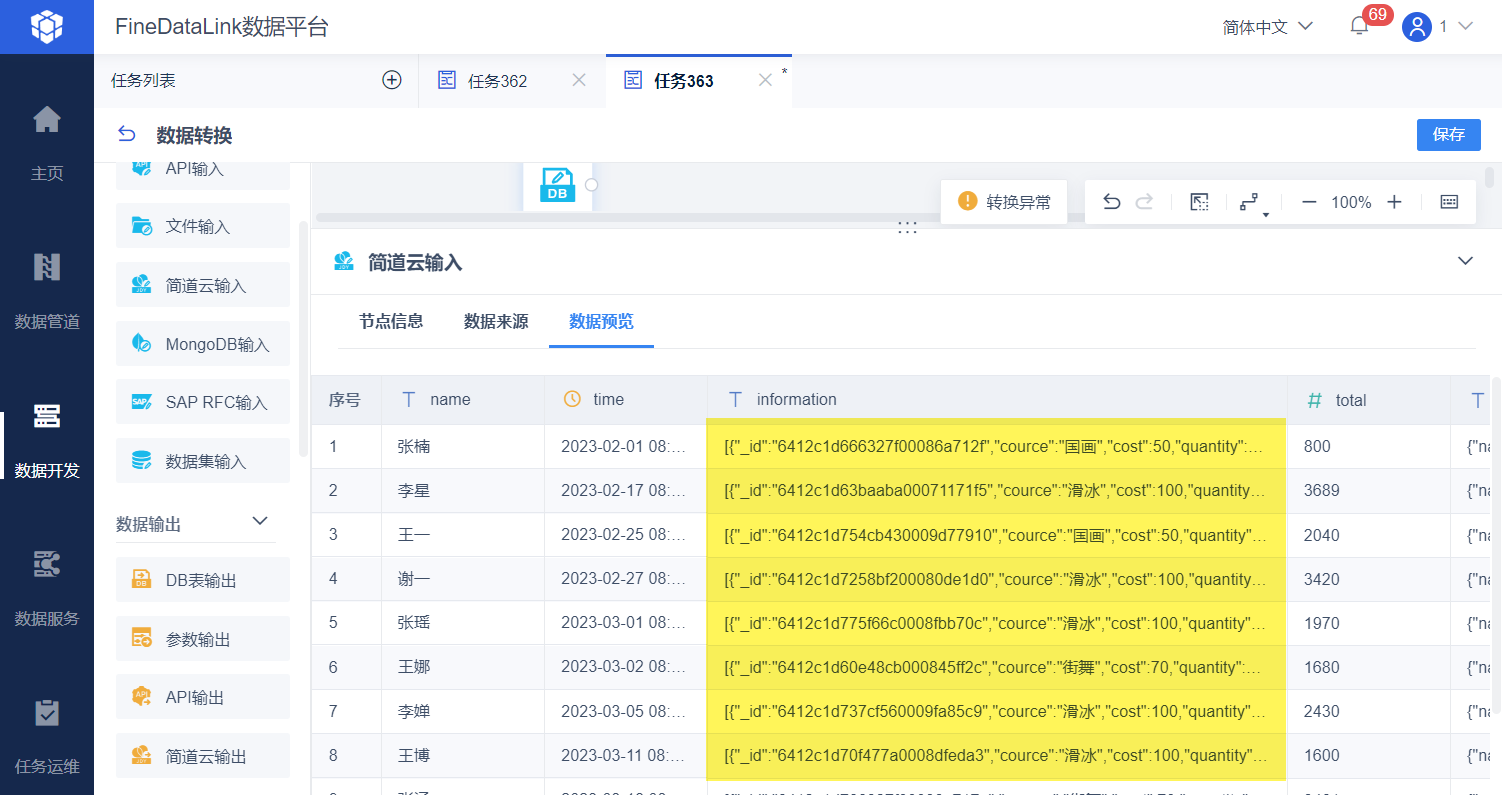Screen dimensions: 1502x795
Task: Select the 简道云输入 operator in the list
Action: (203, 285)
